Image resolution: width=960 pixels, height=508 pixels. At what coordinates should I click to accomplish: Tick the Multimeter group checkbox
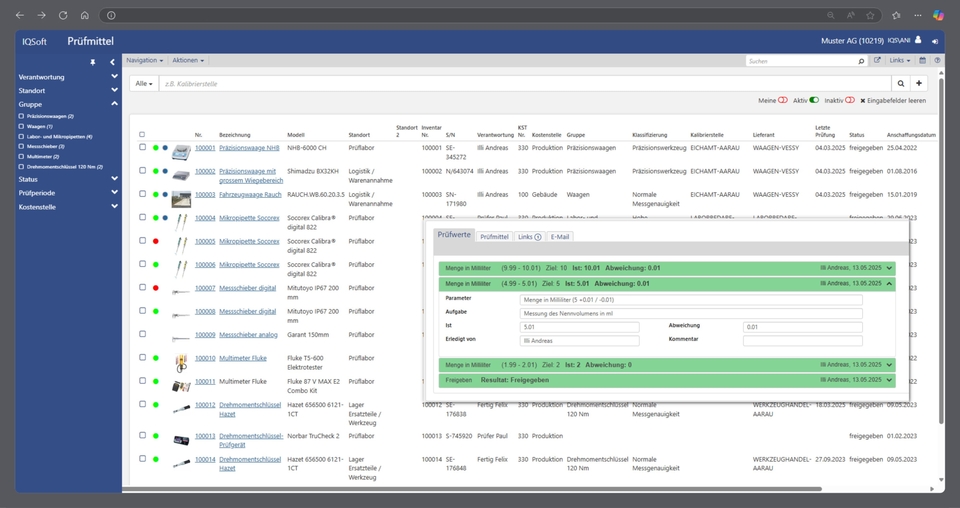pyautogui.click(x=22, y=156)
